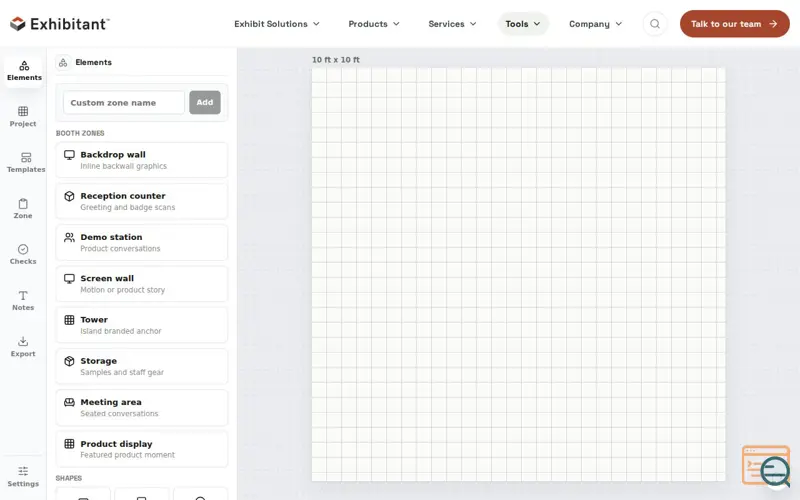Add a Demo station zone
The height and width of the screenshot is (500, 800).
coord(142,243)
